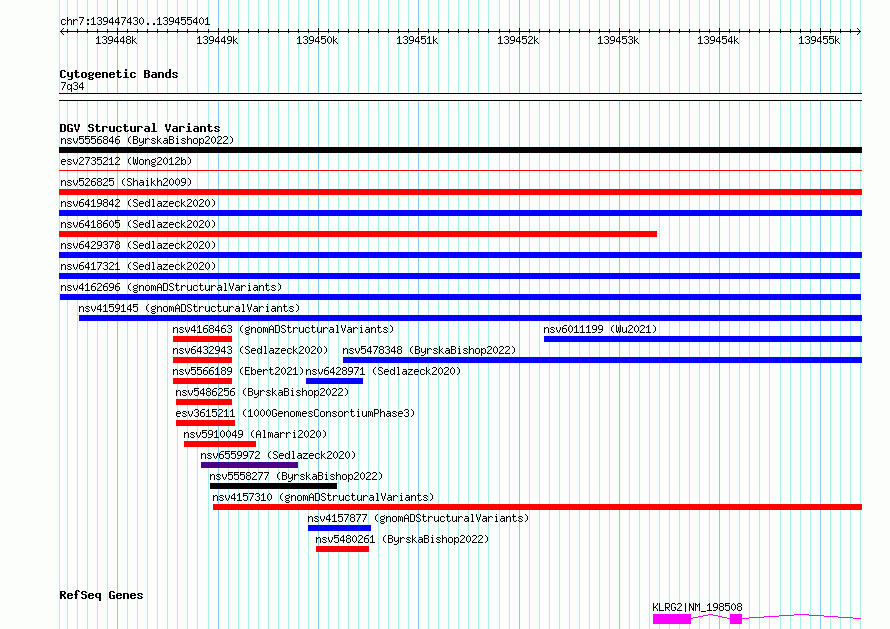Click the blue nsv4159145 variant bar

click(x=471, y=318)
